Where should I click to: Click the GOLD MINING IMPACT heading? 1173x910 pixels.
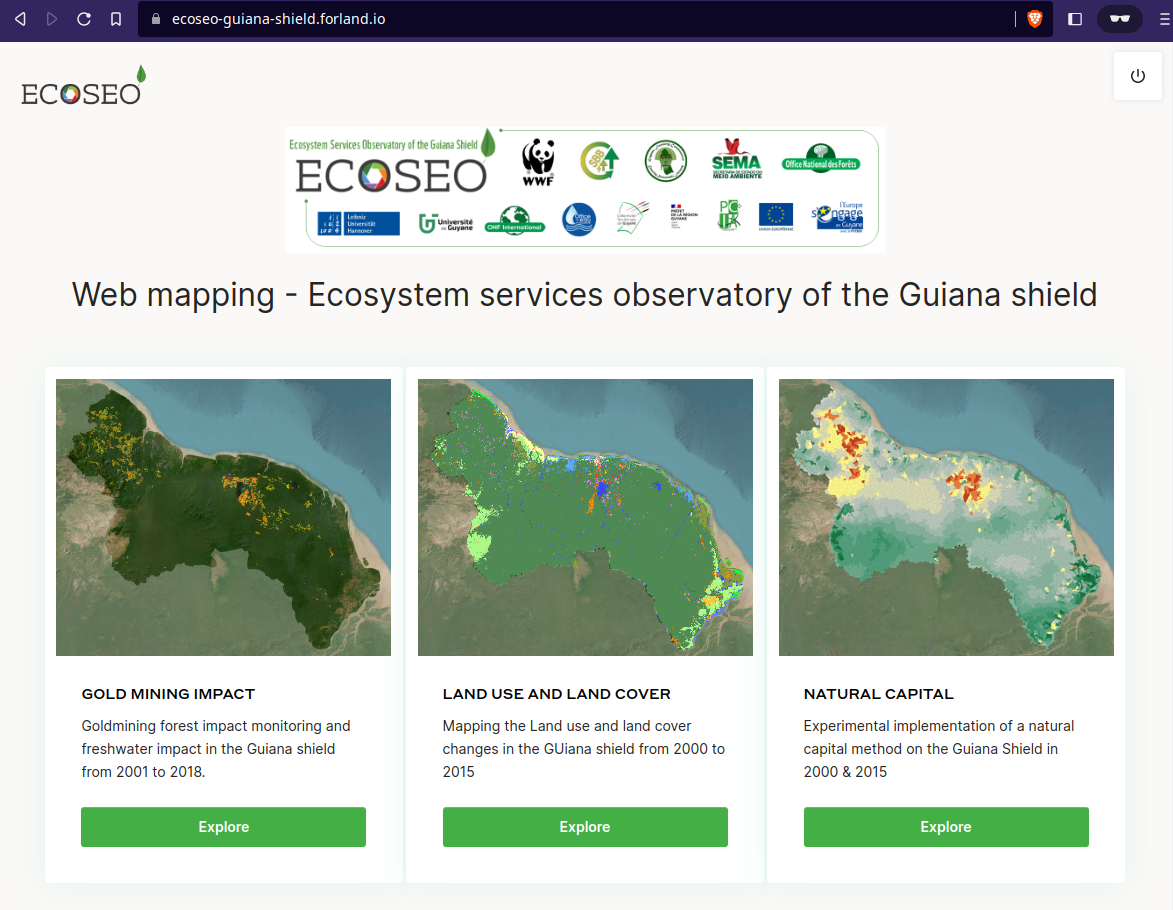pos(168,694)
